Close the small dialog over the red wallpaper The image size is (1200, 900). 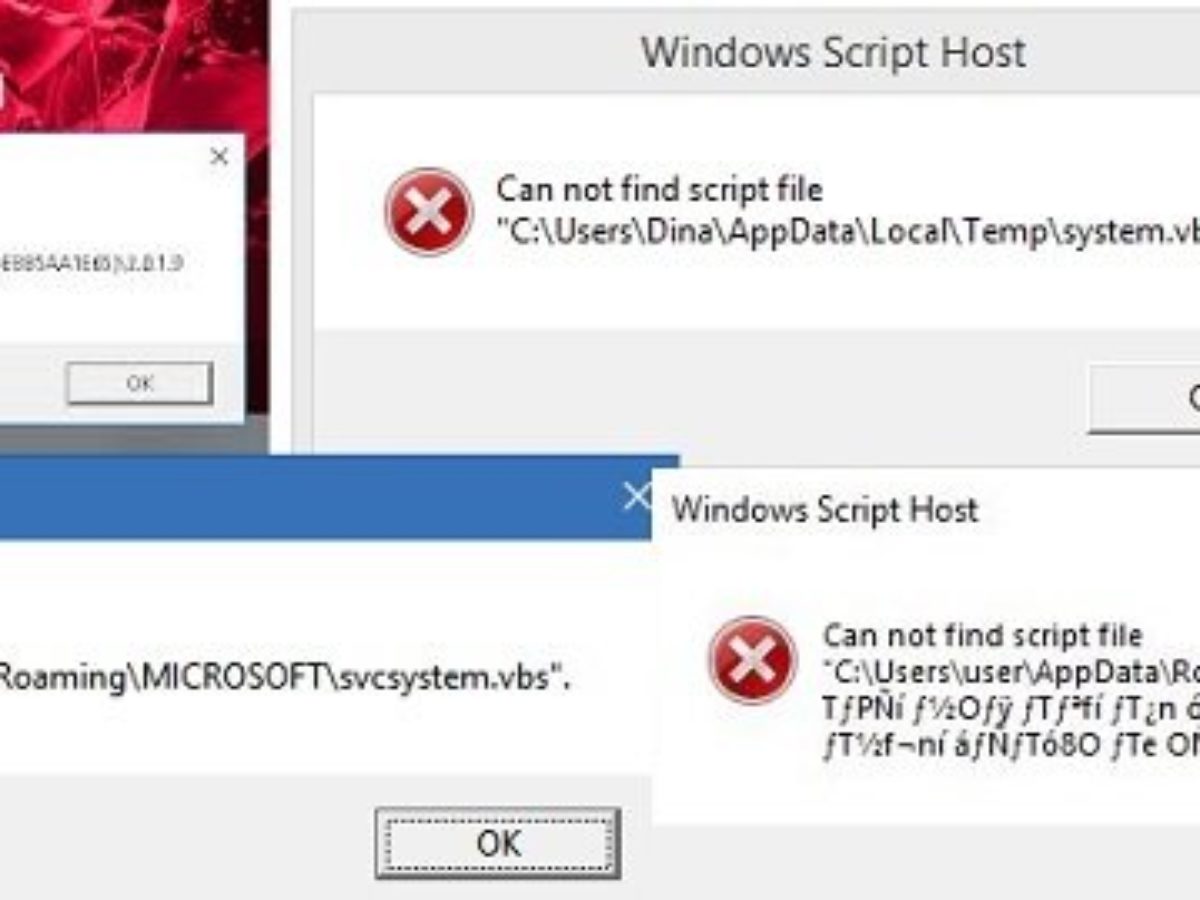220,157
